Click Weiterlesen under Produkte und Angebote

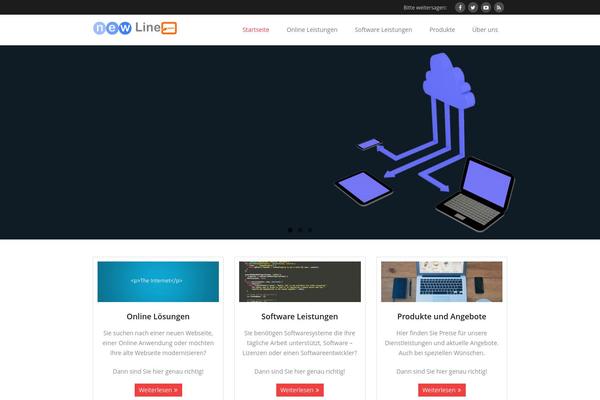(442, 390)
